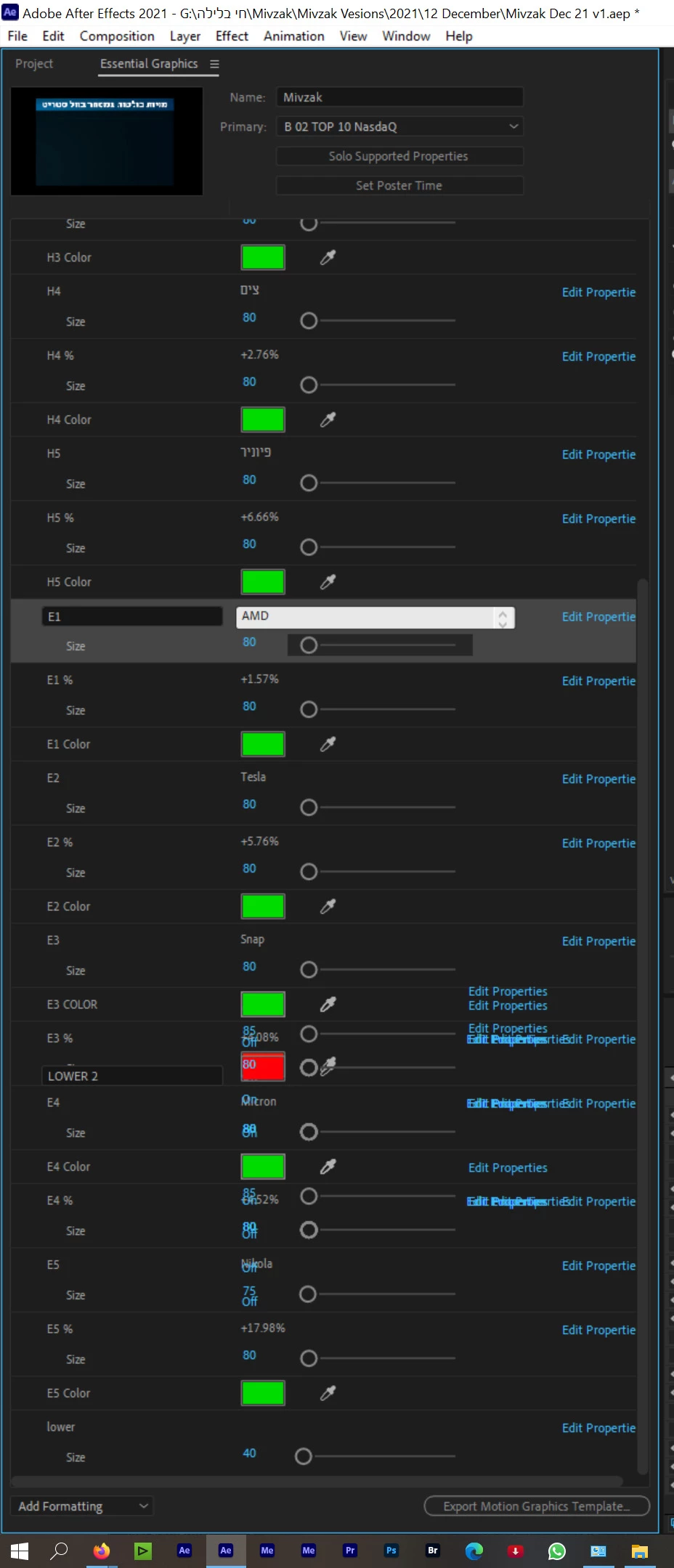This screenshot has height=1568, width=674.
Task: Open the Essential Graphics panel menu icon
Action: point(214,64)
